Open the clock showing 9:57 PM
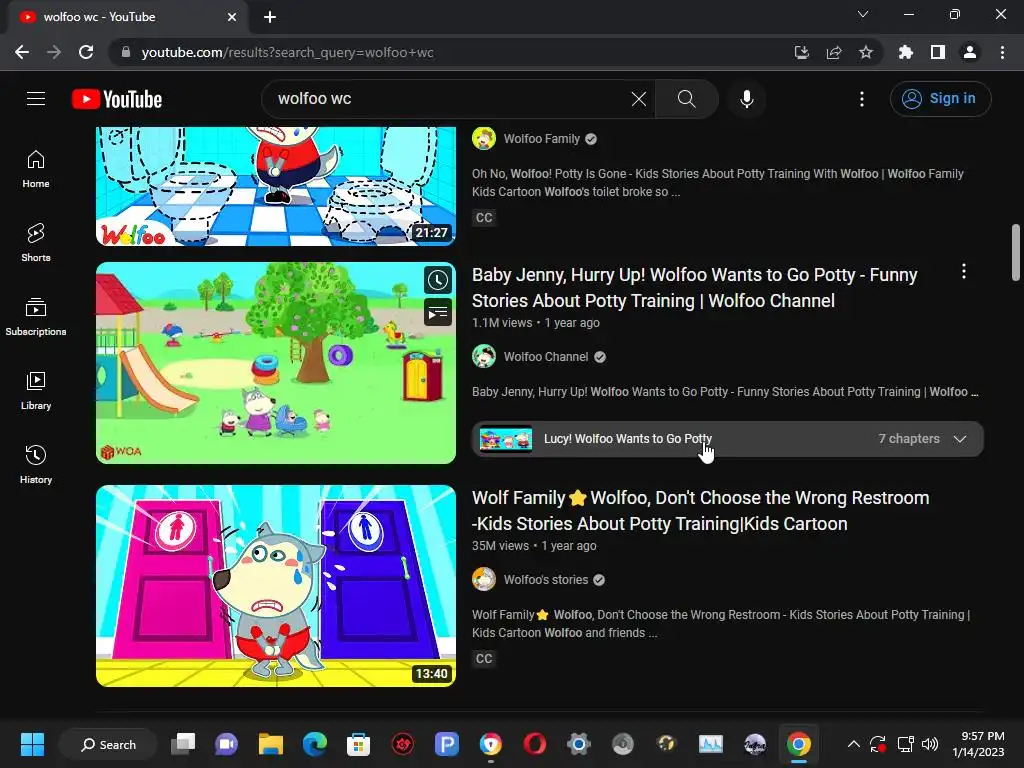This screenshot has width=1024, height=768. click(x=978, y=744)
